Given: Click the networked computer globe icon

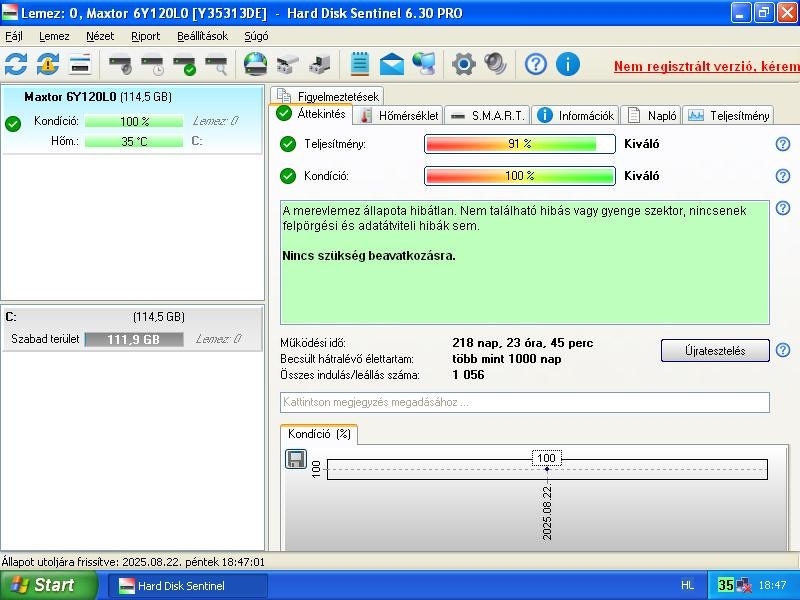Looking at the screenshot, I should 424,64.
